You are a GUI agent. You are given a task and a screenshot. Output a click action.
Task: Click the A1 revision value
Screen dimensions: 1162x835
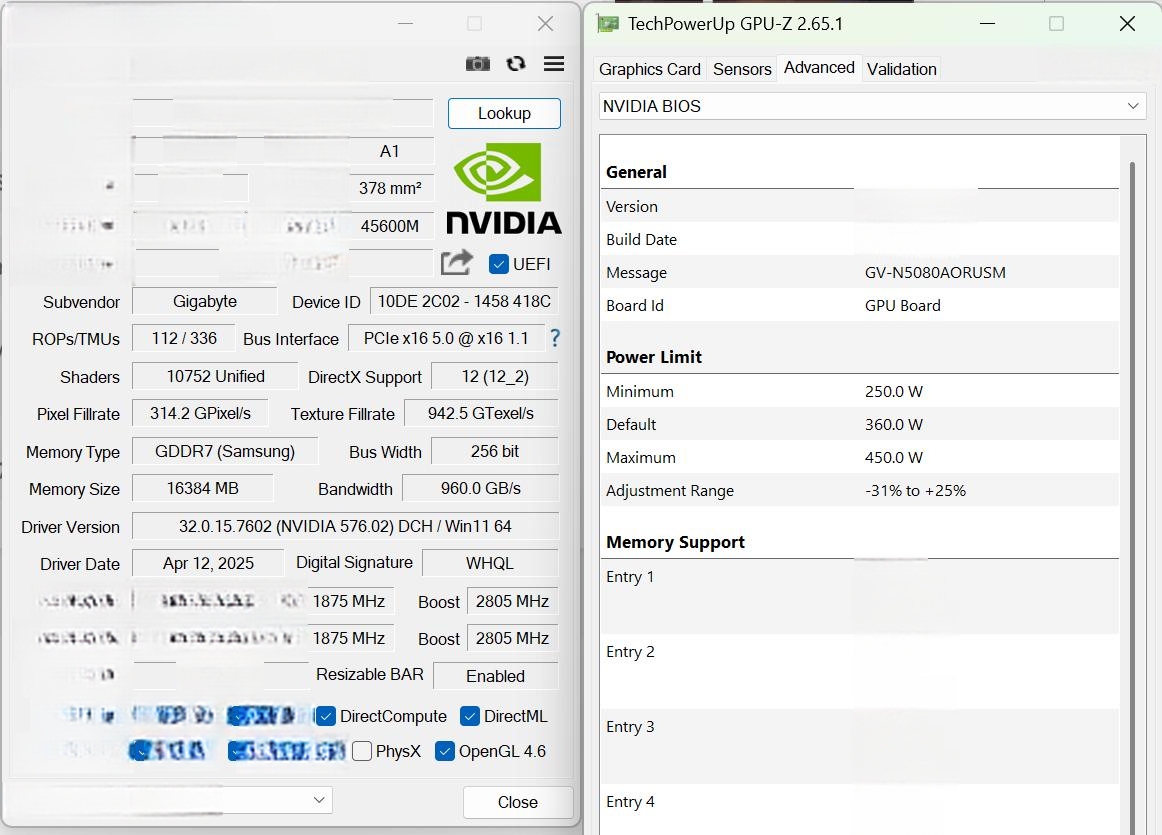tap(391, 151)
